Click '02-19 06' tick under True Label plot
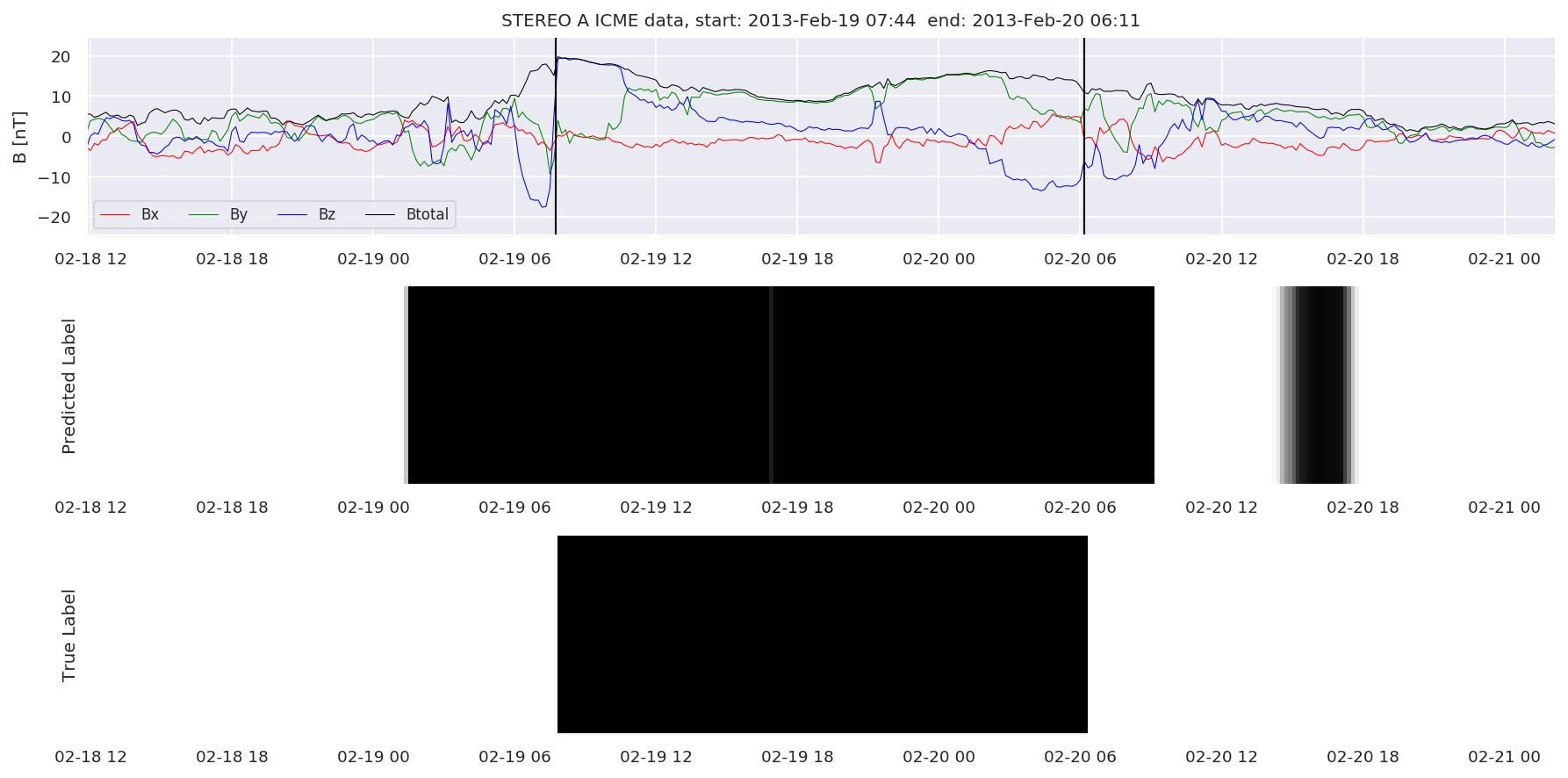 click(515, 757)
